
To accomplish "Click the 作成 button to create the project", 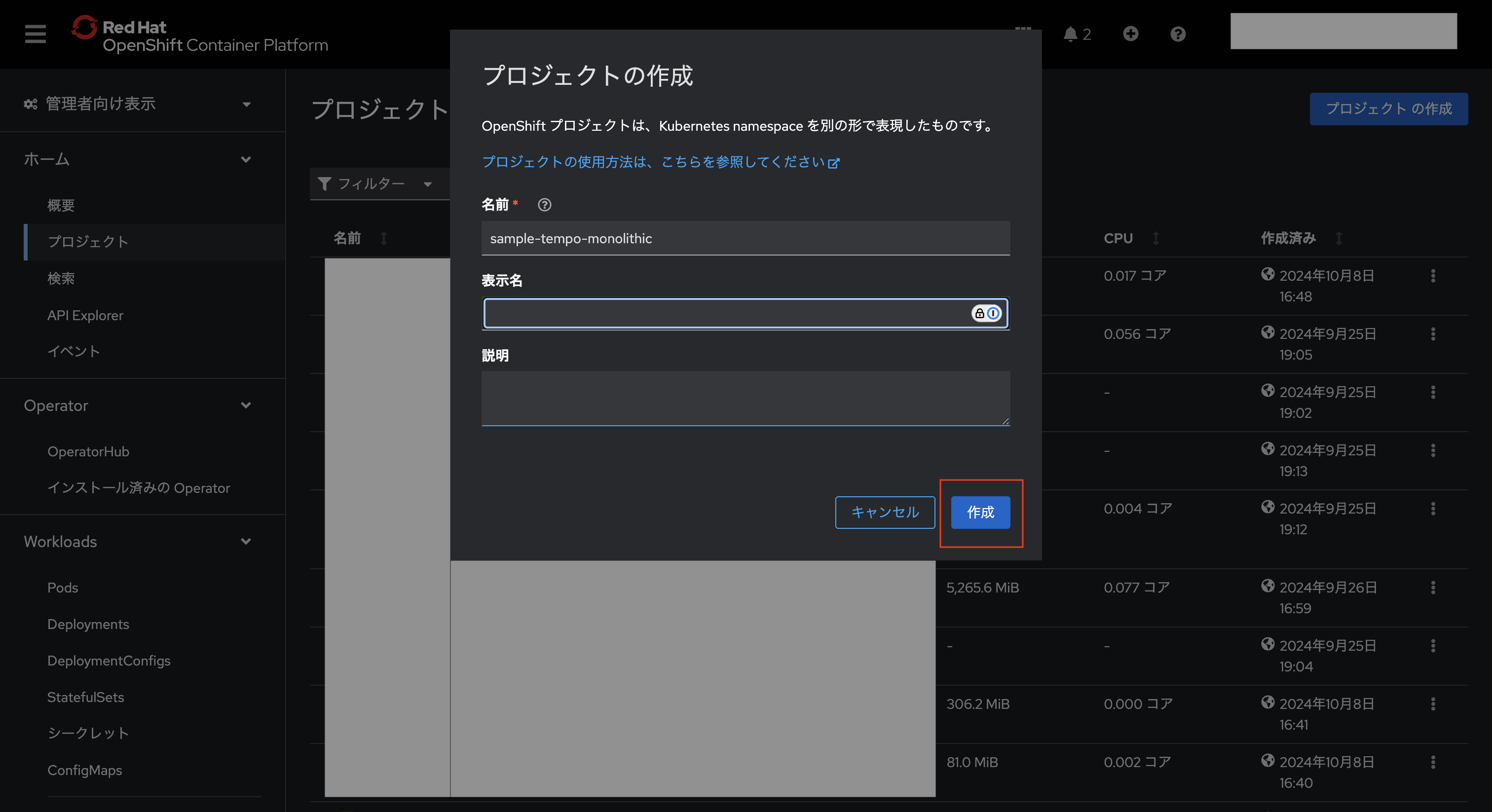I will click(979, 513).
